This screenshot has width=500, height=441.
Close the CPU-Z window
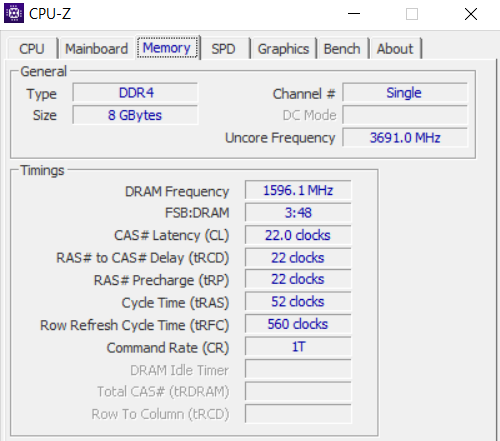pyautogui.click(x=471, y=14)
